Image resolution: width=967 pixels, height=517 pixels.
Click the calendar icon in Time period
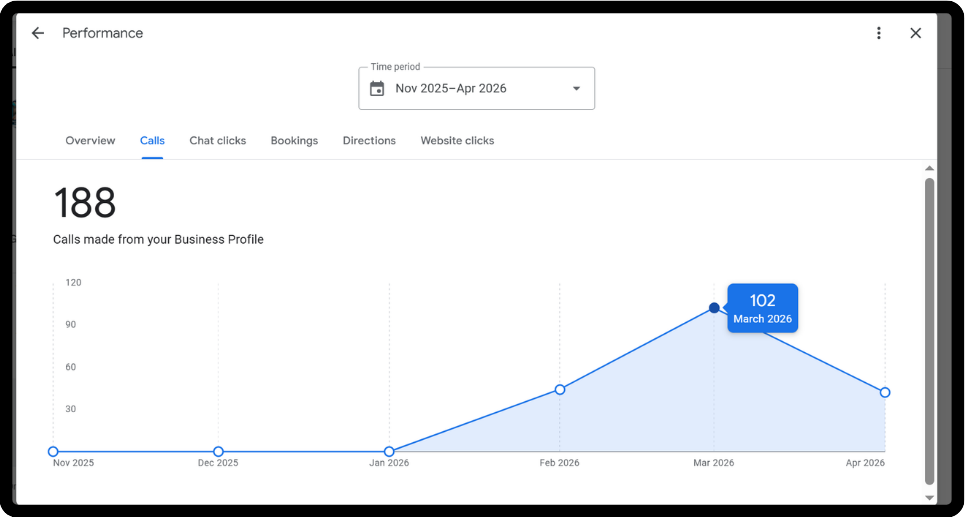click(377, 89)
